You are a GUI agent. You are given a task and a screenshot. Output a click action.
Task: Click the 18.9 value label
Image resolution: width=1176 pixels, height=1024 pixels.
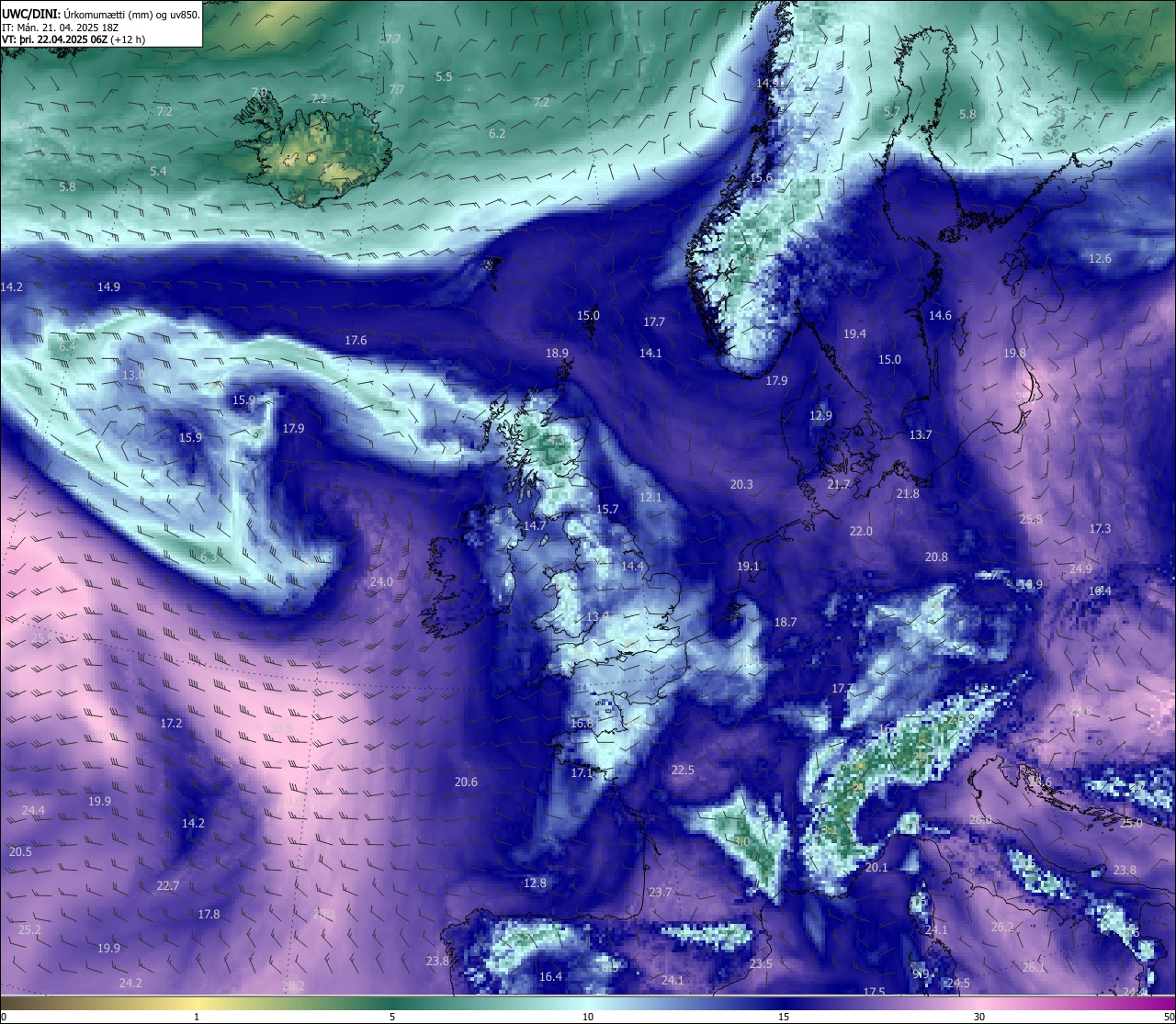(x=557, y=354)
